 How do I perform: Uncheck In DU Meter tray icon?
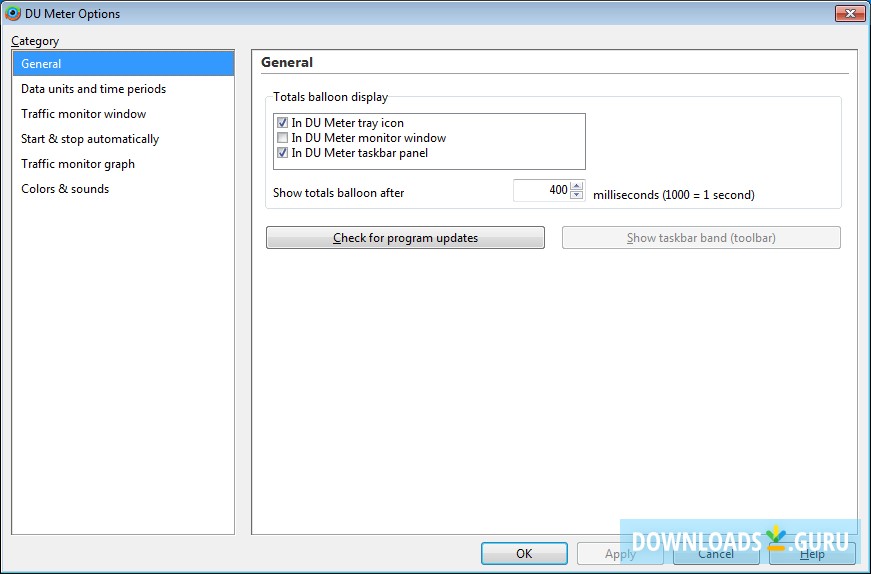[282, 123]
